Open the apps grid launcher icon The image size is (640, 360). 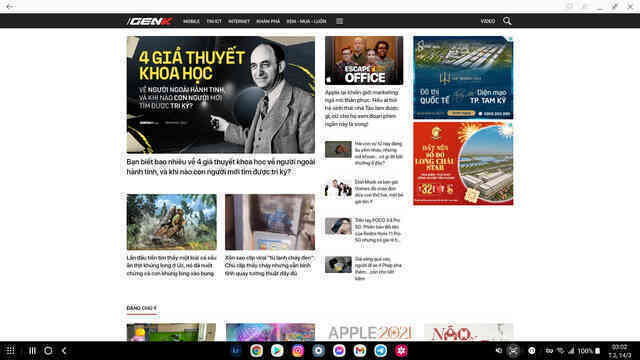[10, 351]
